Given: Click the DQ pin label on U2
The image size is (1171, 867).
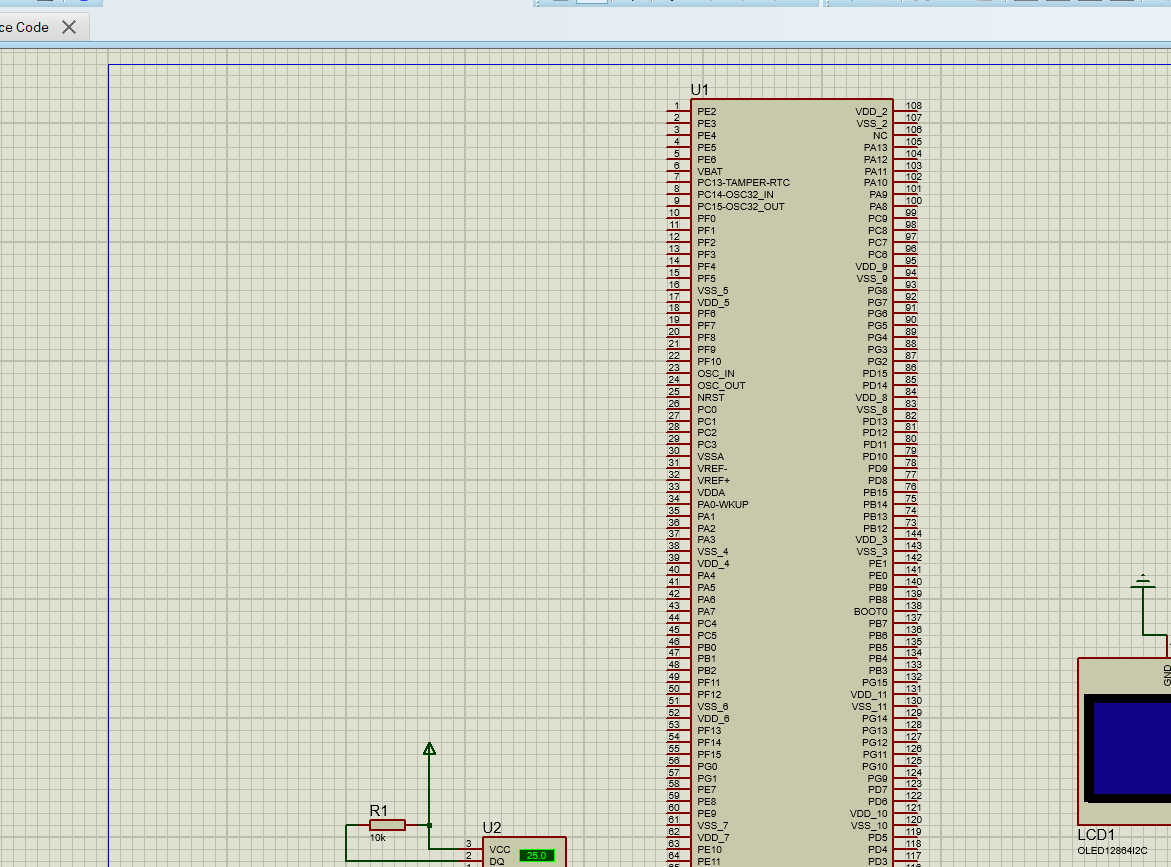Looking at the screenshot, I should pos(497,862).
